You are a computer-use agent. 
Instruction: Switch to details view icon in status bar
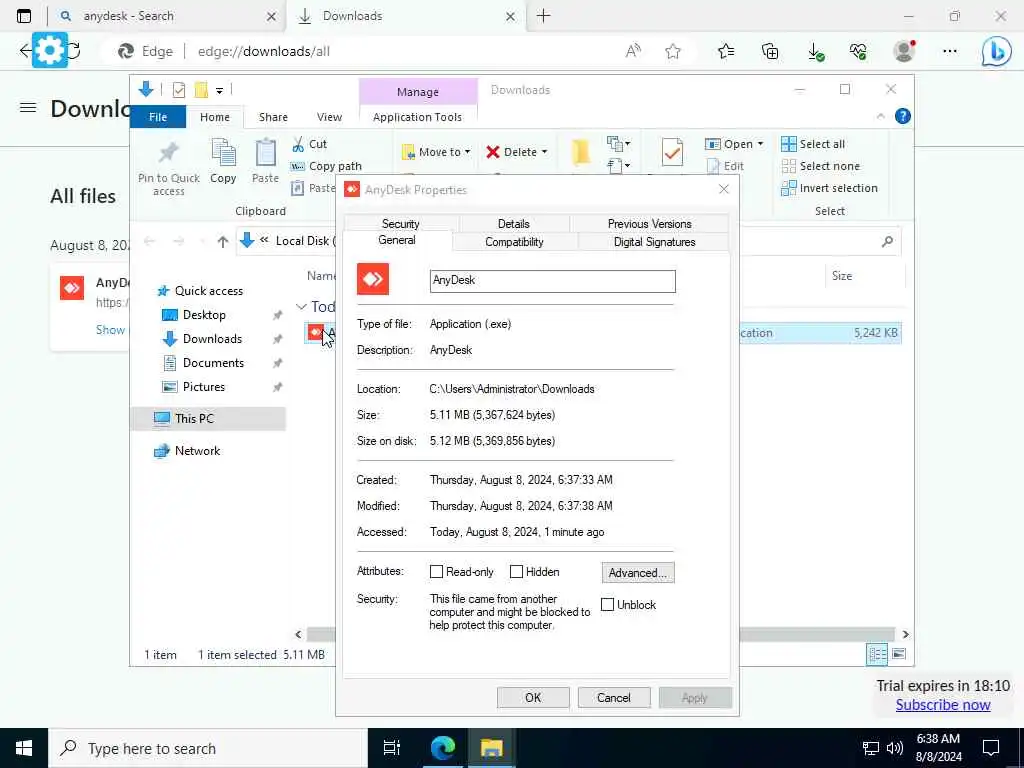877,654
